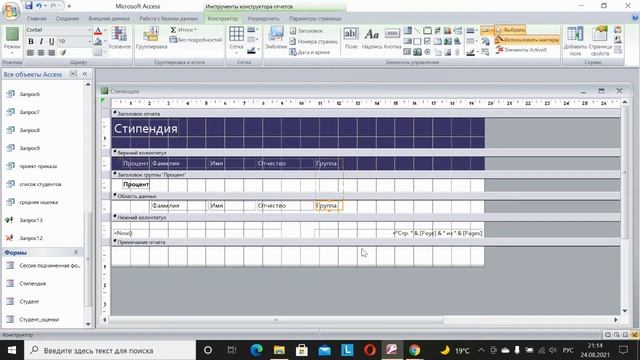
Task: Toggle Использовать мастера control wizards
Action: 527,40
